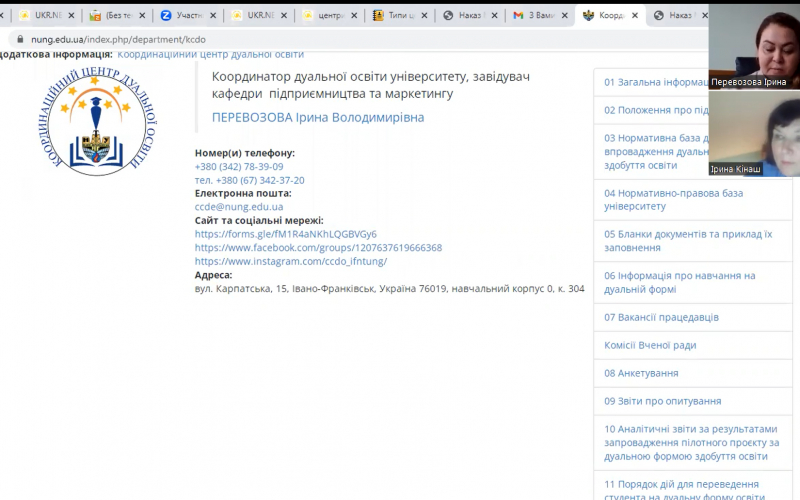Click the lock icon in the address bar
Screen dimensions: 800x500
20,39
